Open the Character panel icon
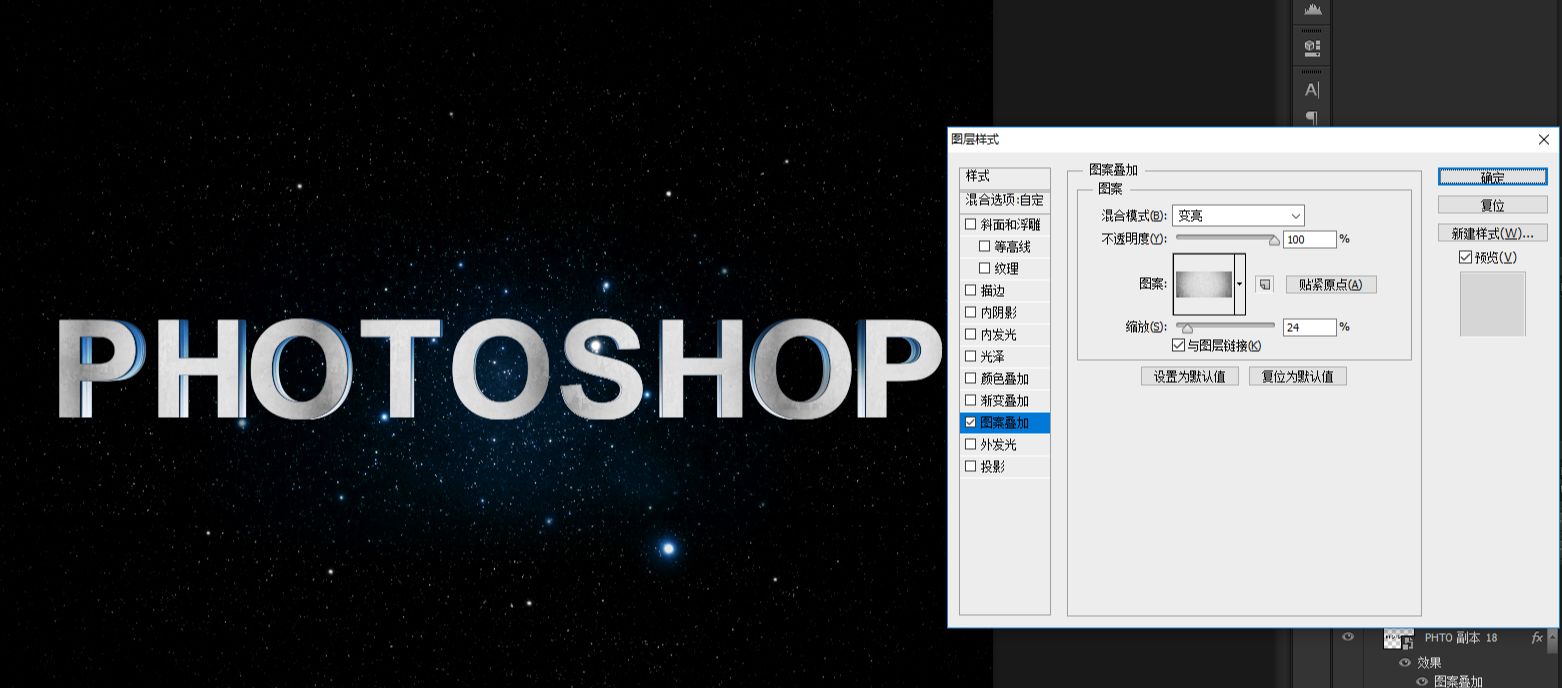This screenshot has width=1562, height=688. point(1312,90)
